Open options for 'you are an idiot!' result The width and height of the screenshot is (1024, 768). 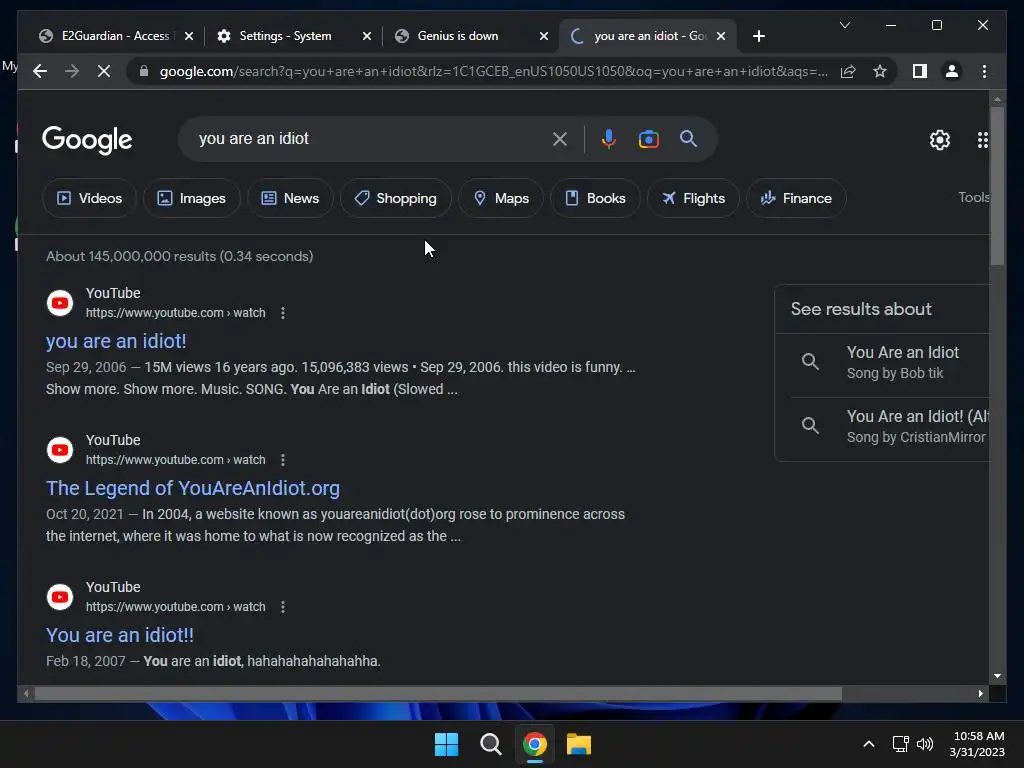[283, 313]
